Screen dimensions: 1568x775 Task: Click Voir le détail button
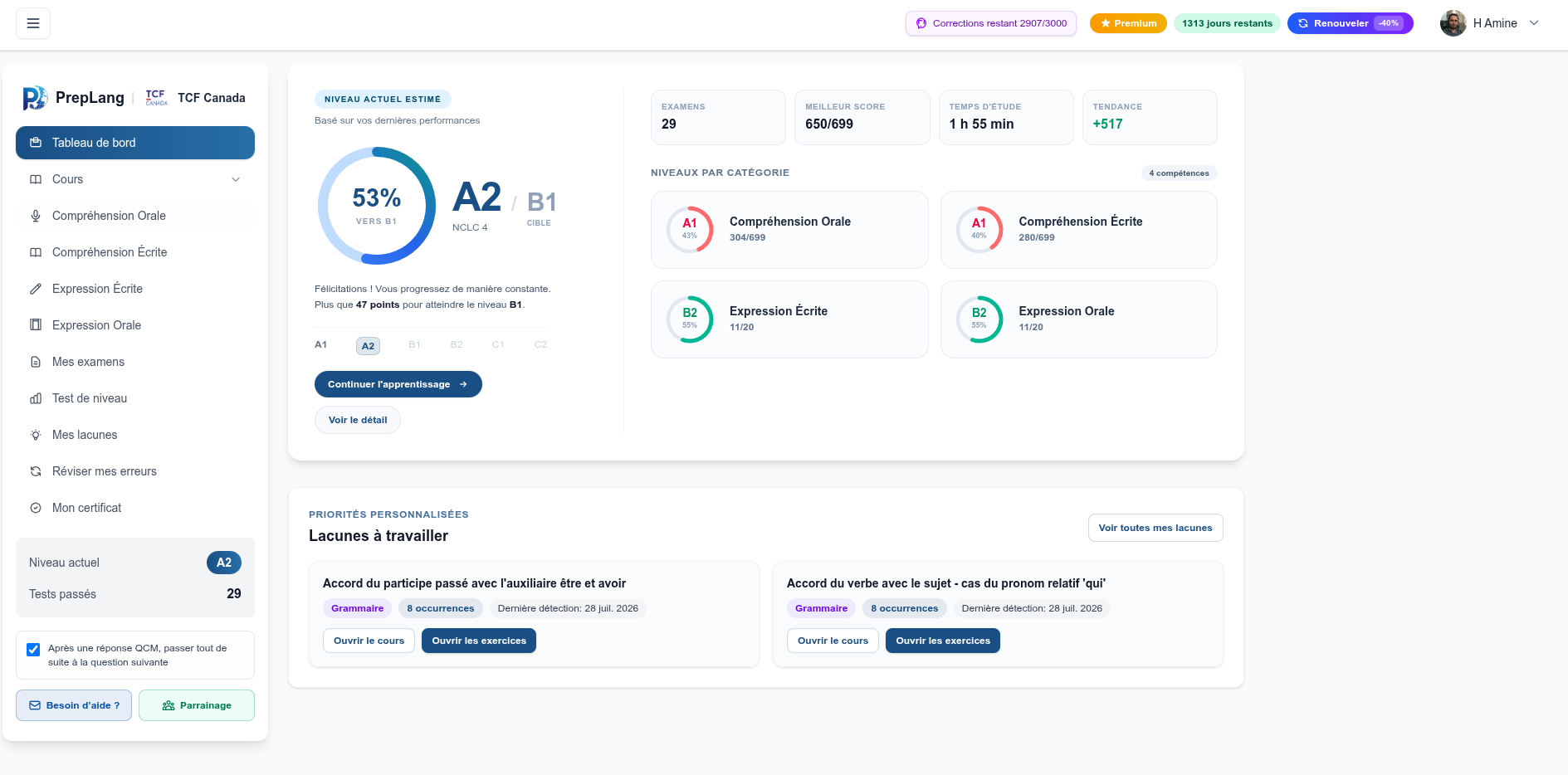pyautogui.click(x=358, y=420)
